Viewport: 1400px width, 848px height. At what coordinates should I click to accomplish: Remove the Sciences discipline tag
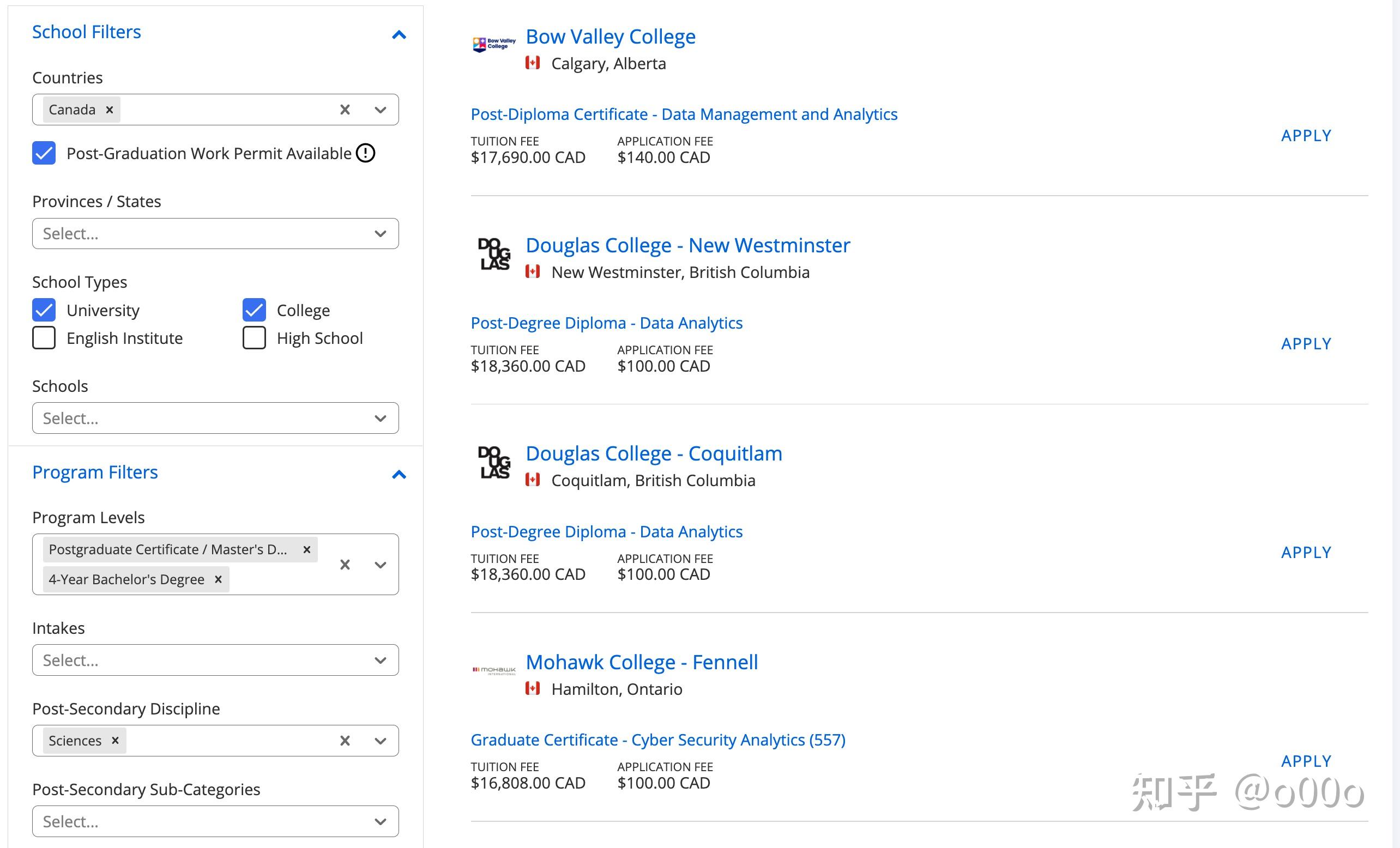116,741
